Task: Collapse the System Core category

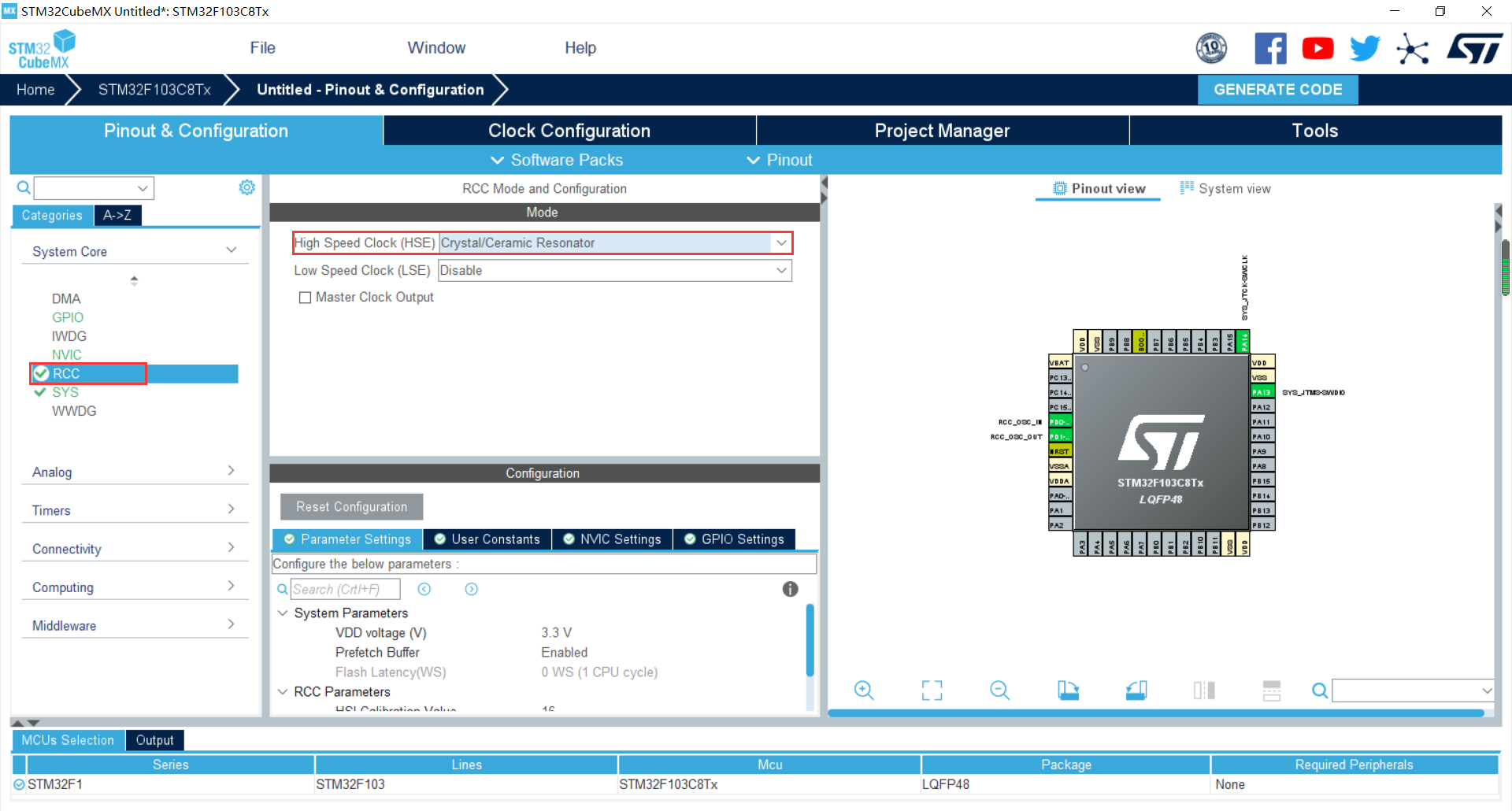Action: tap(232, 250)
